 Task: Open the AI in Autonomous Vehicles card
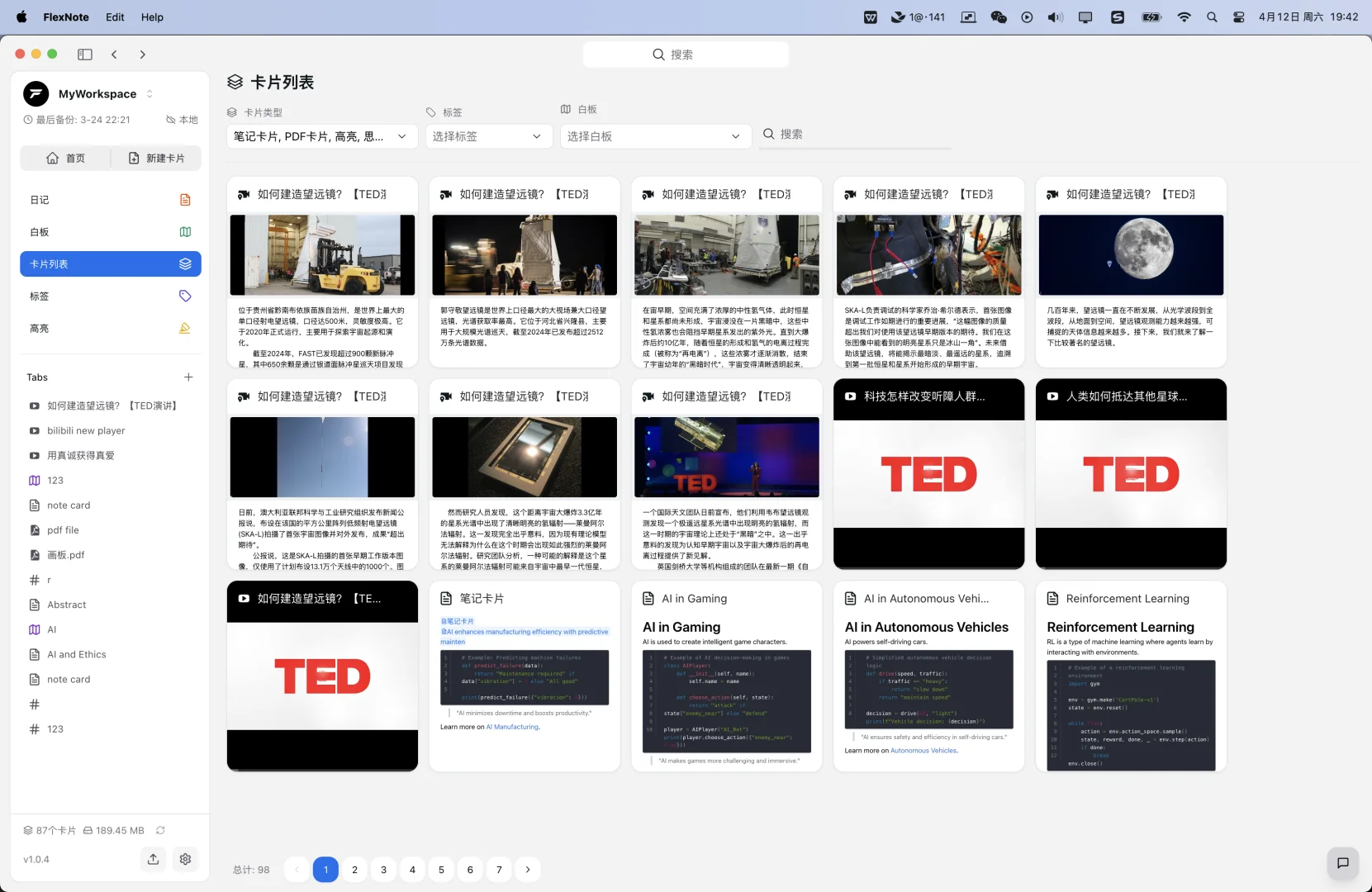(928, 676)
